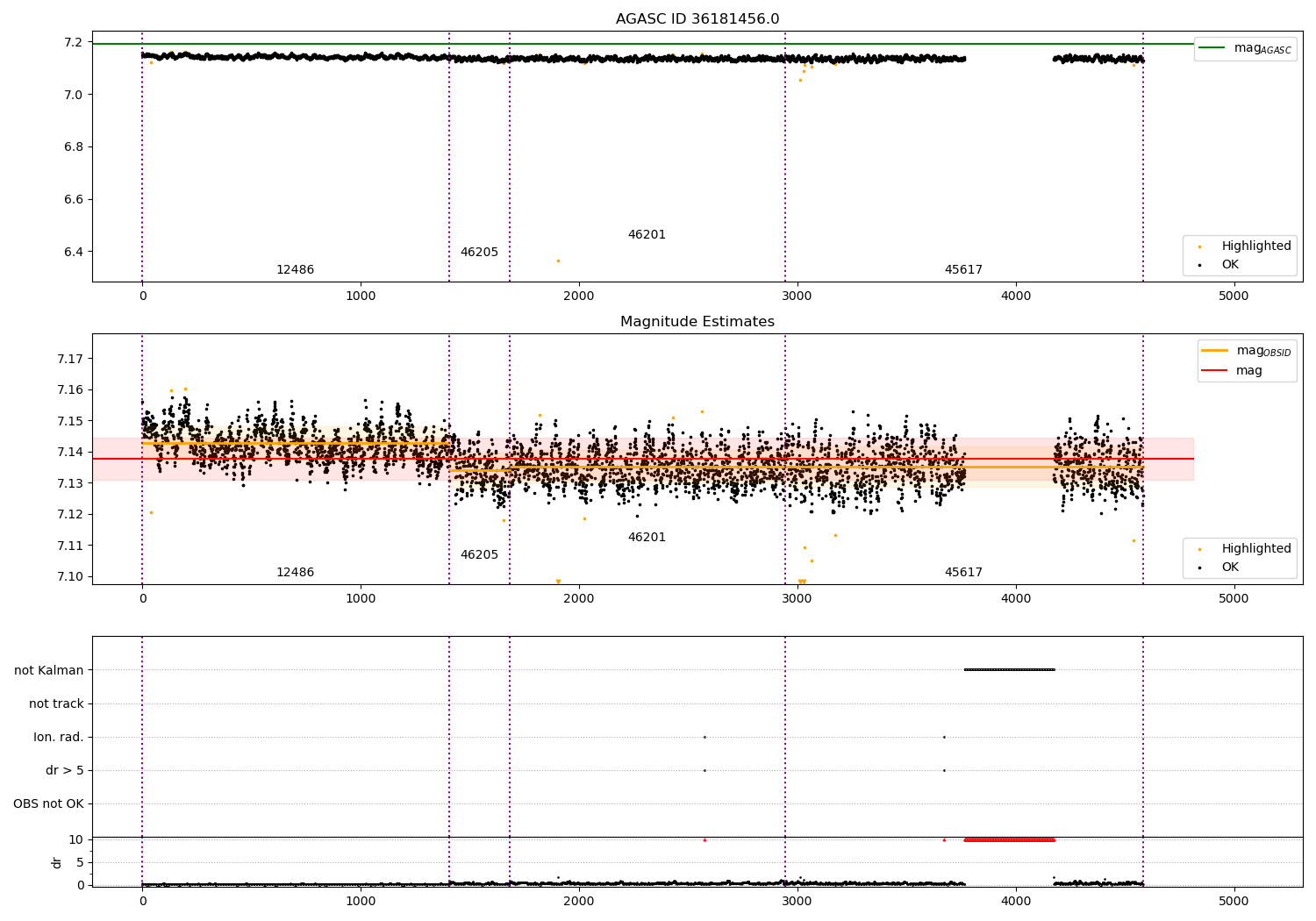Click obsid 45617 label in Magnitude Estimates plot
The height and width of the screenshot is (921, 1316).
(x=963, y=573)
